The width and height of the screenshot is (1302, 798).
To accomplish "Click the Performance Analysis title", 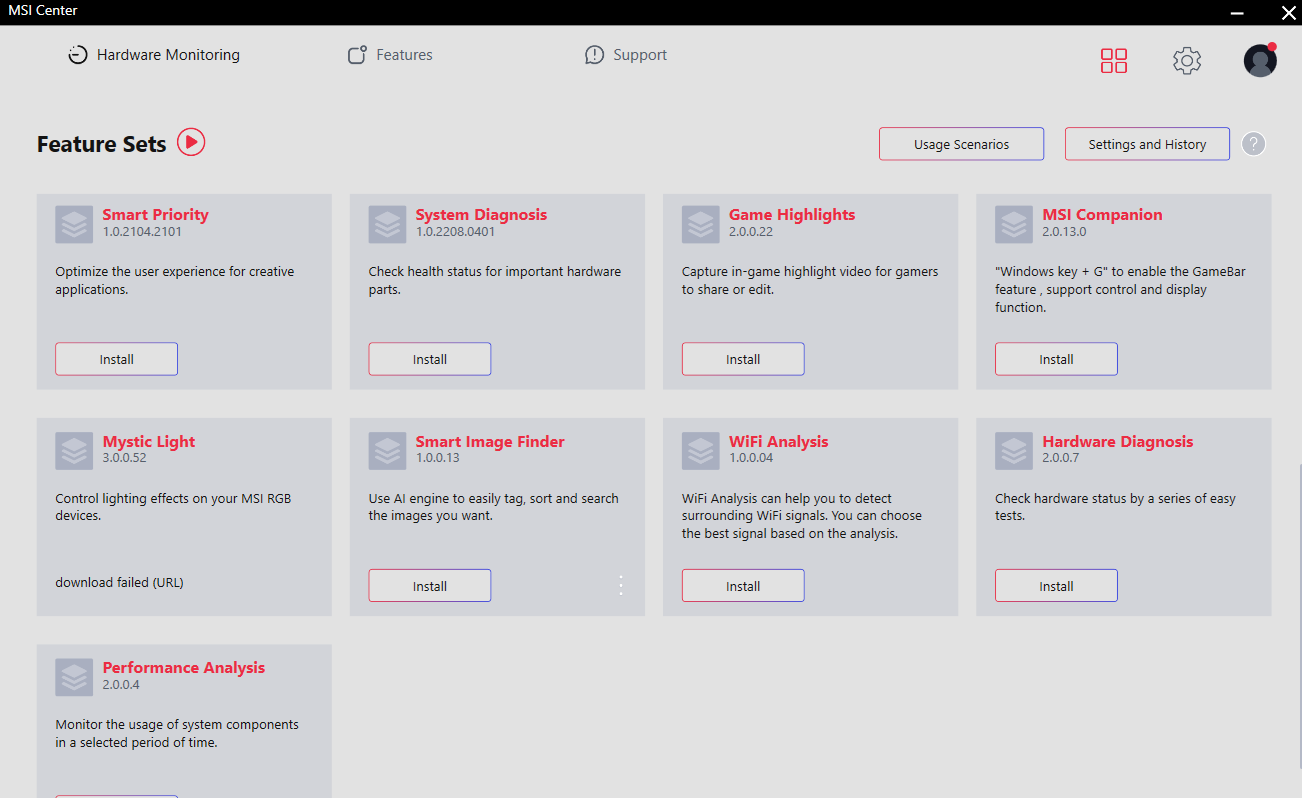I will pos(184,668).
